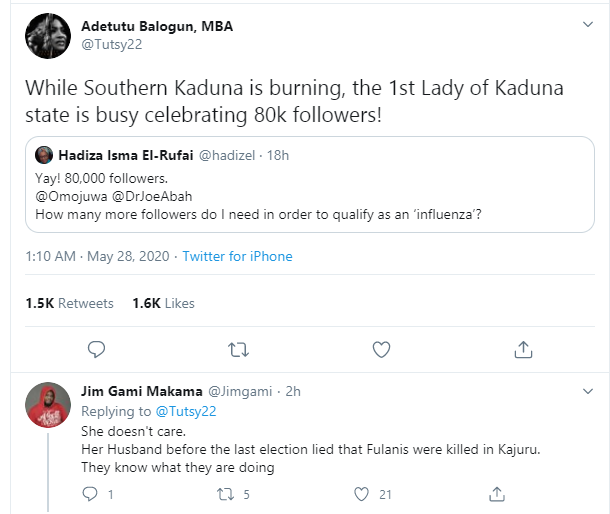Like the main tweet with heart icon
610x514 pixels.
381,349
